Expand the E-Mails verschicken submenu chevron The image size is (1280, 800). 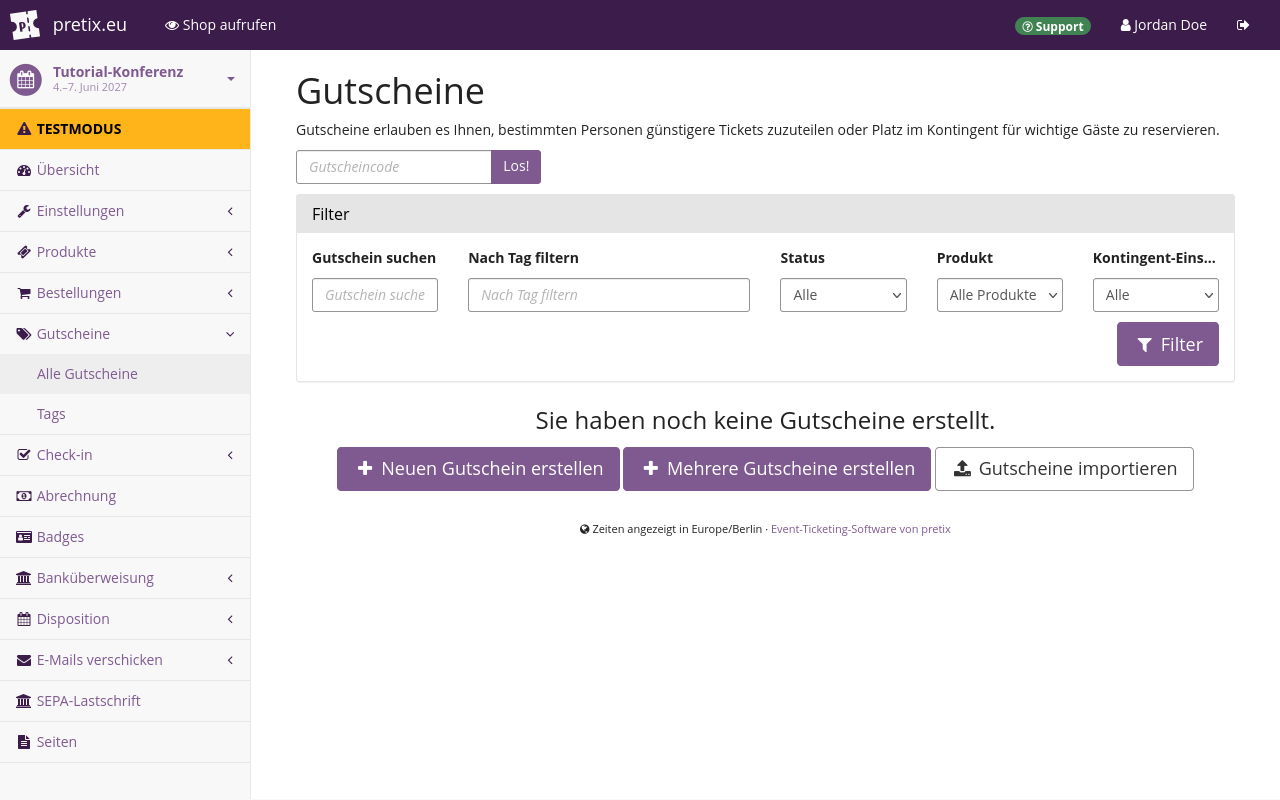click(230, 660)
